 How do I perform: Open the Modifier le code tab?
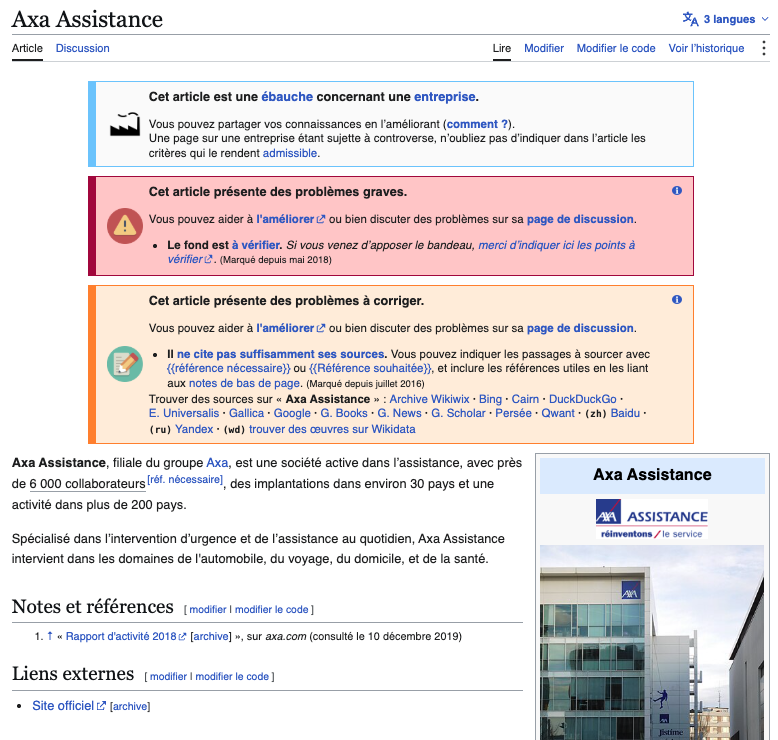pyautogui.click(x=616, y=48)
